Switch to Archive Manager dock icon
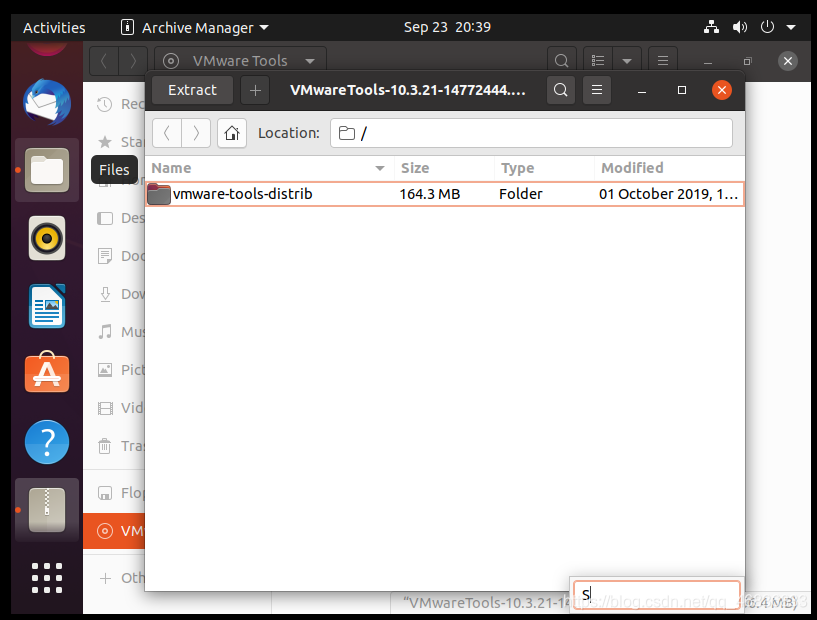Image resolution: width=817 pixels, height=620 pixels. click(47, 510)
